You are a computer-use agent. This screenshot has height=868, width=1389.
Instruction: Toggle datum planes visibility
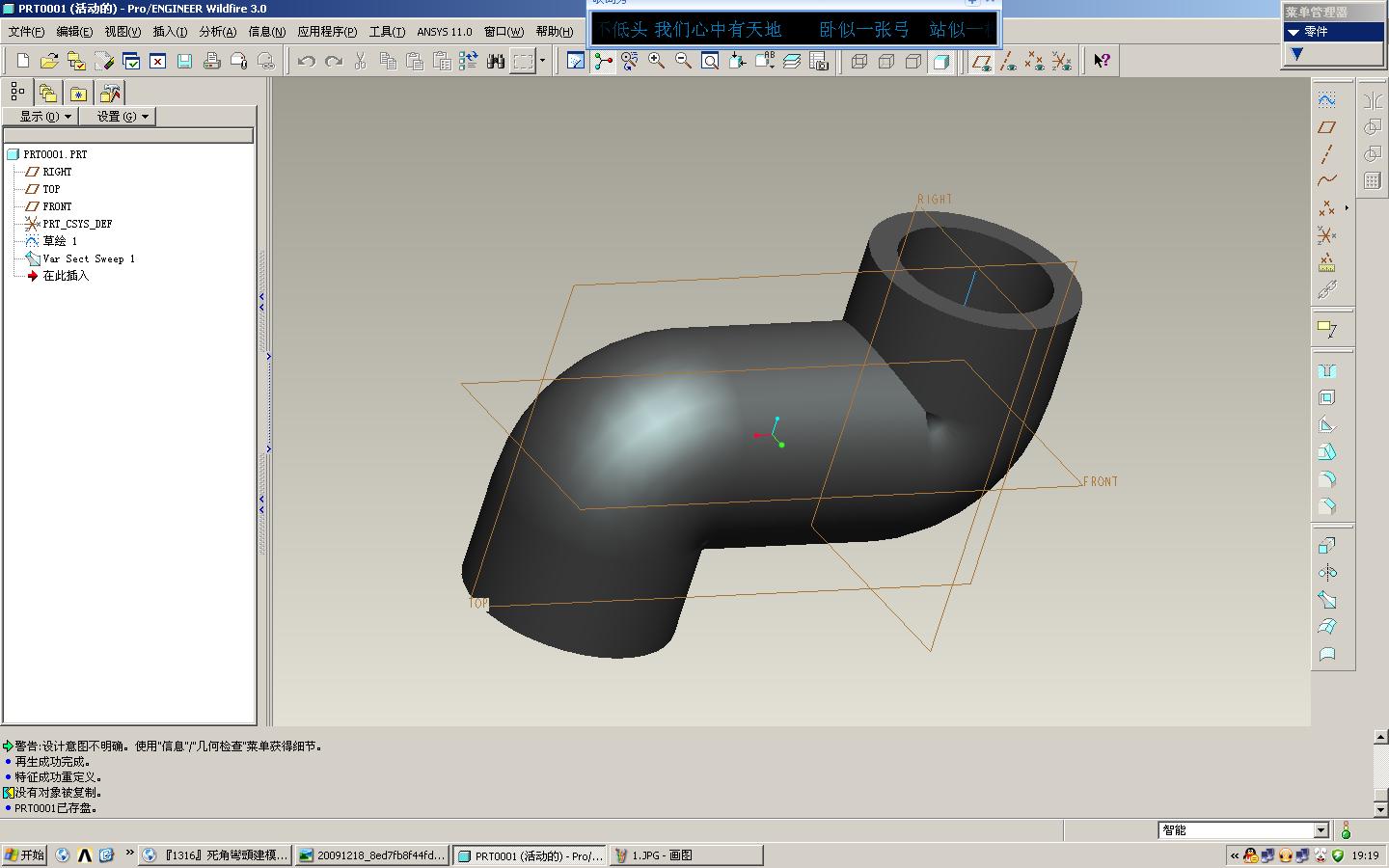click(981, 61)
